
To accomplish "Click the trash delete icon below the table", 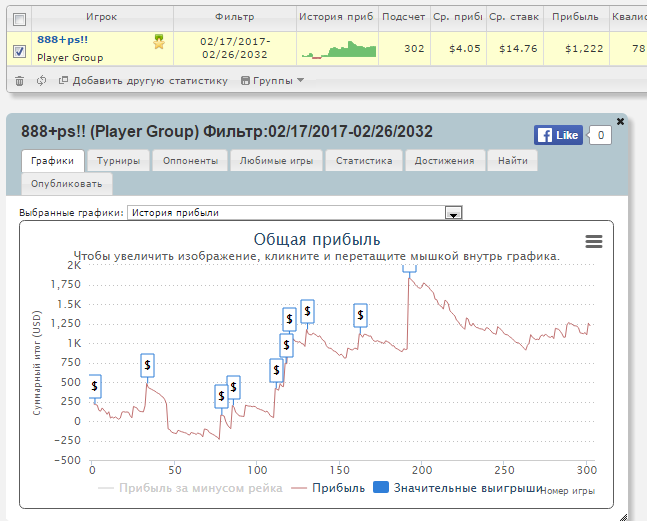I will point(19,81).
